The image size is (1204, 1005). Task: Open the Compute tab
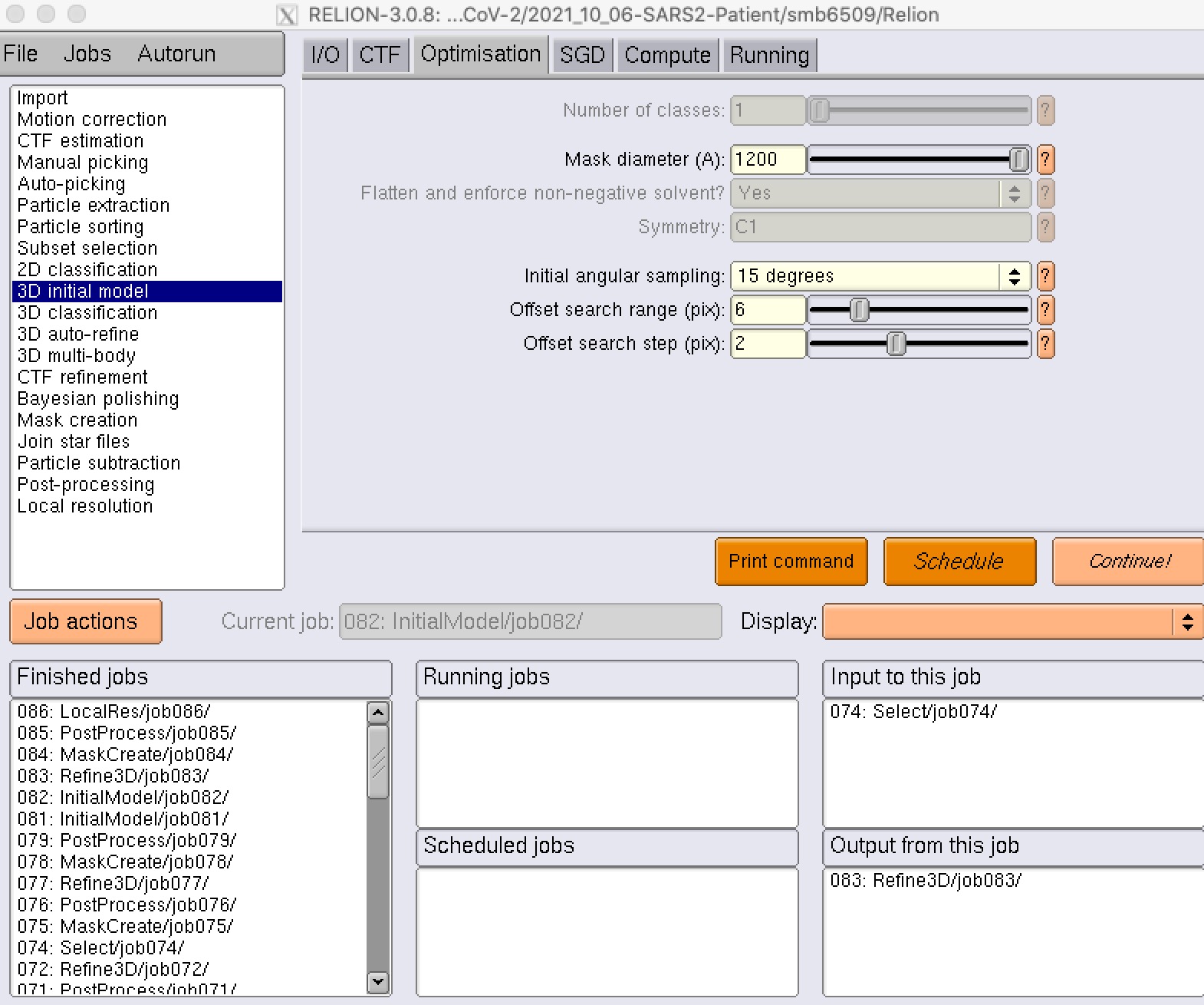(x=667, y=55)
